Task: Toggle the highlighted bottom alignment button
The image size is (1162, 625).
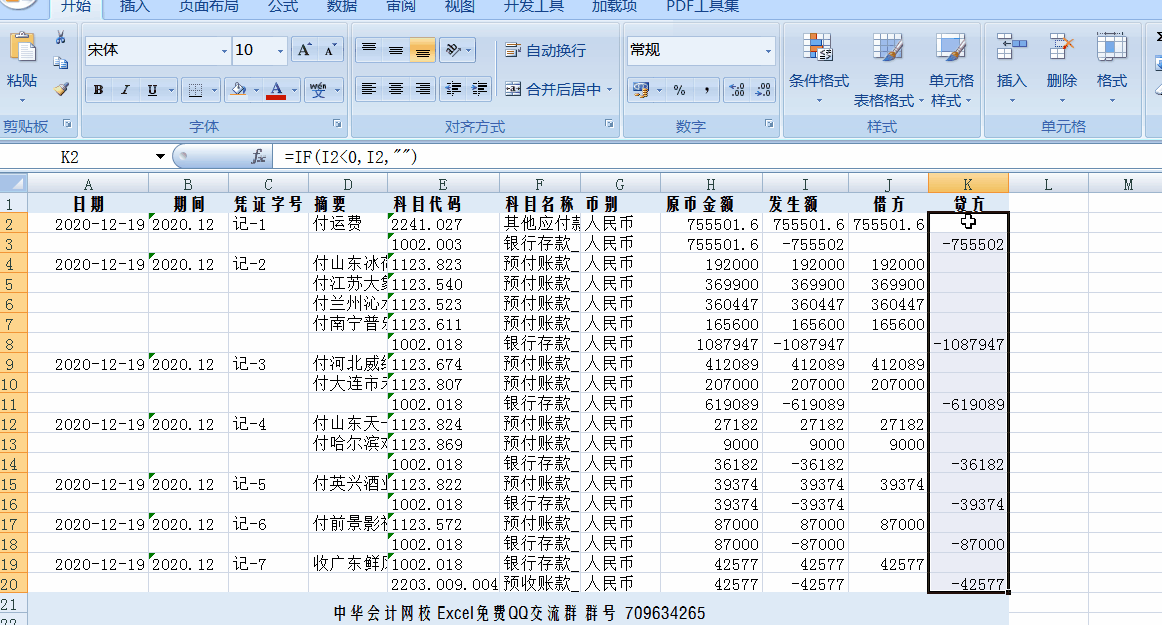Action: (x=422, y=50)
